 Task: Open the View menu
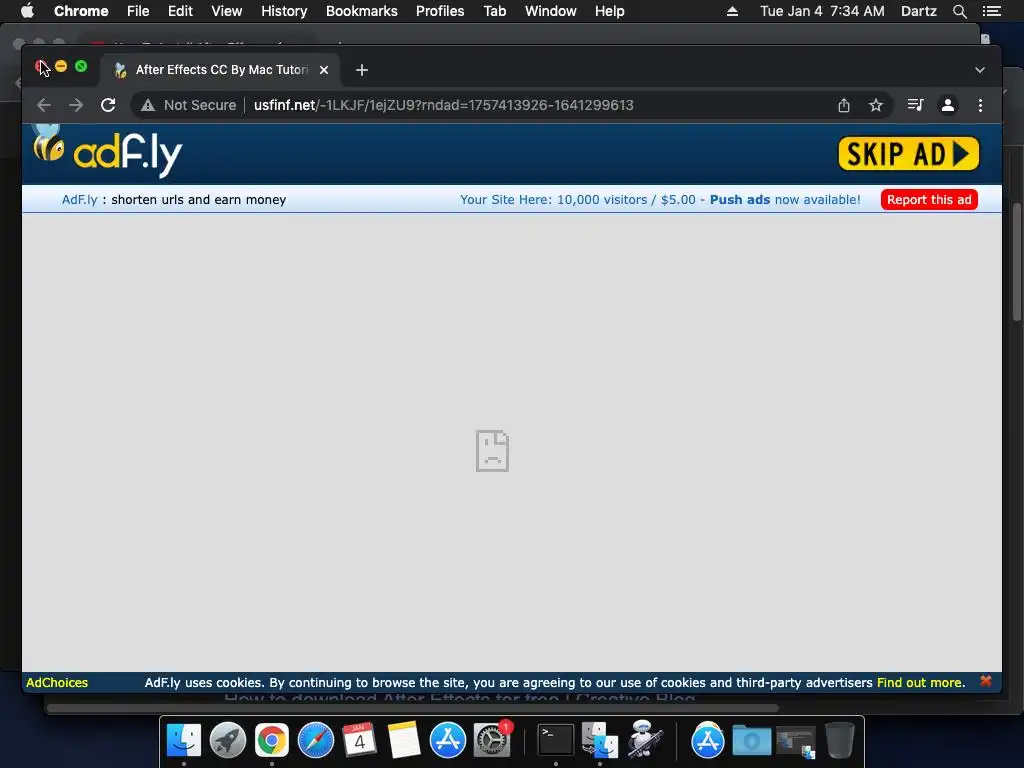click(x=227, y=11)
